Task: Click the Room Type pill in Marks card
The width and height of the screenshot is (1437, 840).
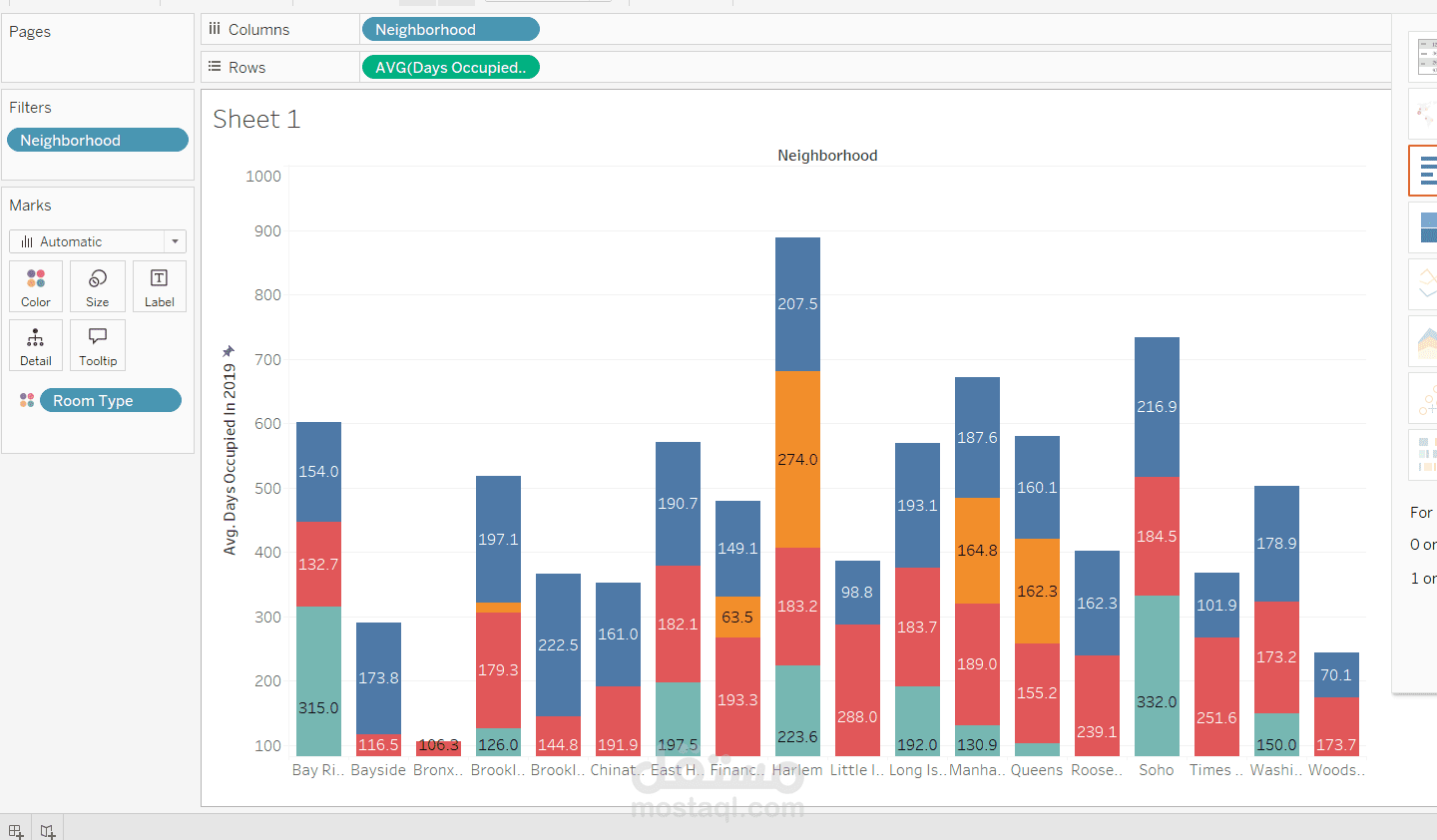Action: pyautogui.click(x=111, y=400)
